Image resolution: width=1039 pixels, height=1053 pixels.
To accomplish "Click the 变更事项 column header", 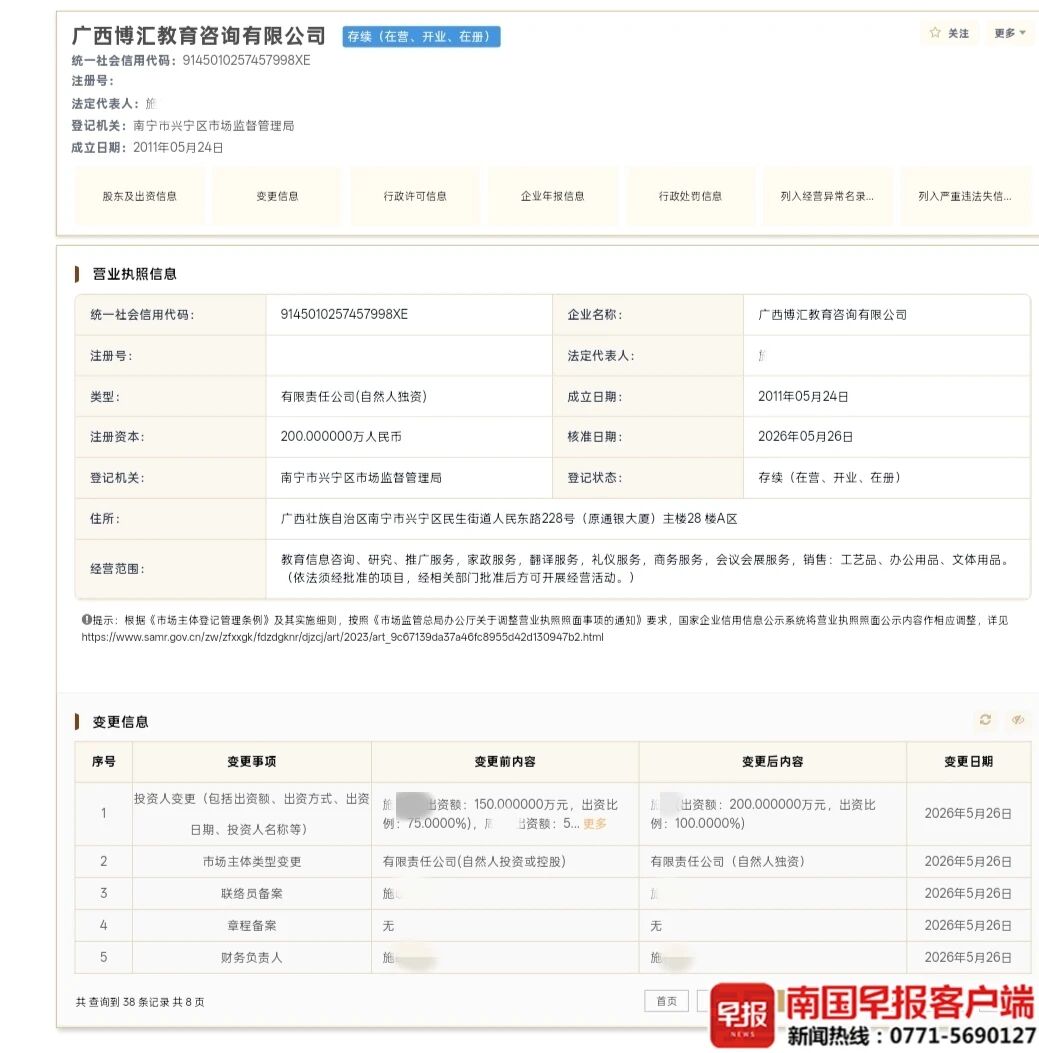I will [252, 762].
